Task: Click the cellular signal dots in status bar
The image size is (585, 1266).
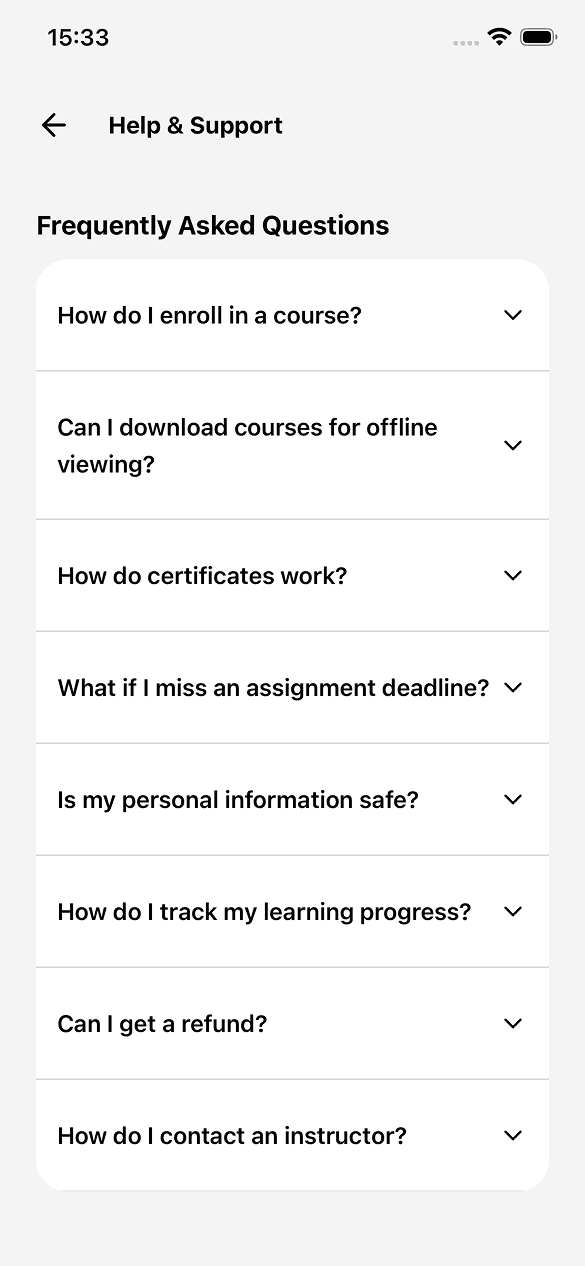Action: (x=464, y=40)
